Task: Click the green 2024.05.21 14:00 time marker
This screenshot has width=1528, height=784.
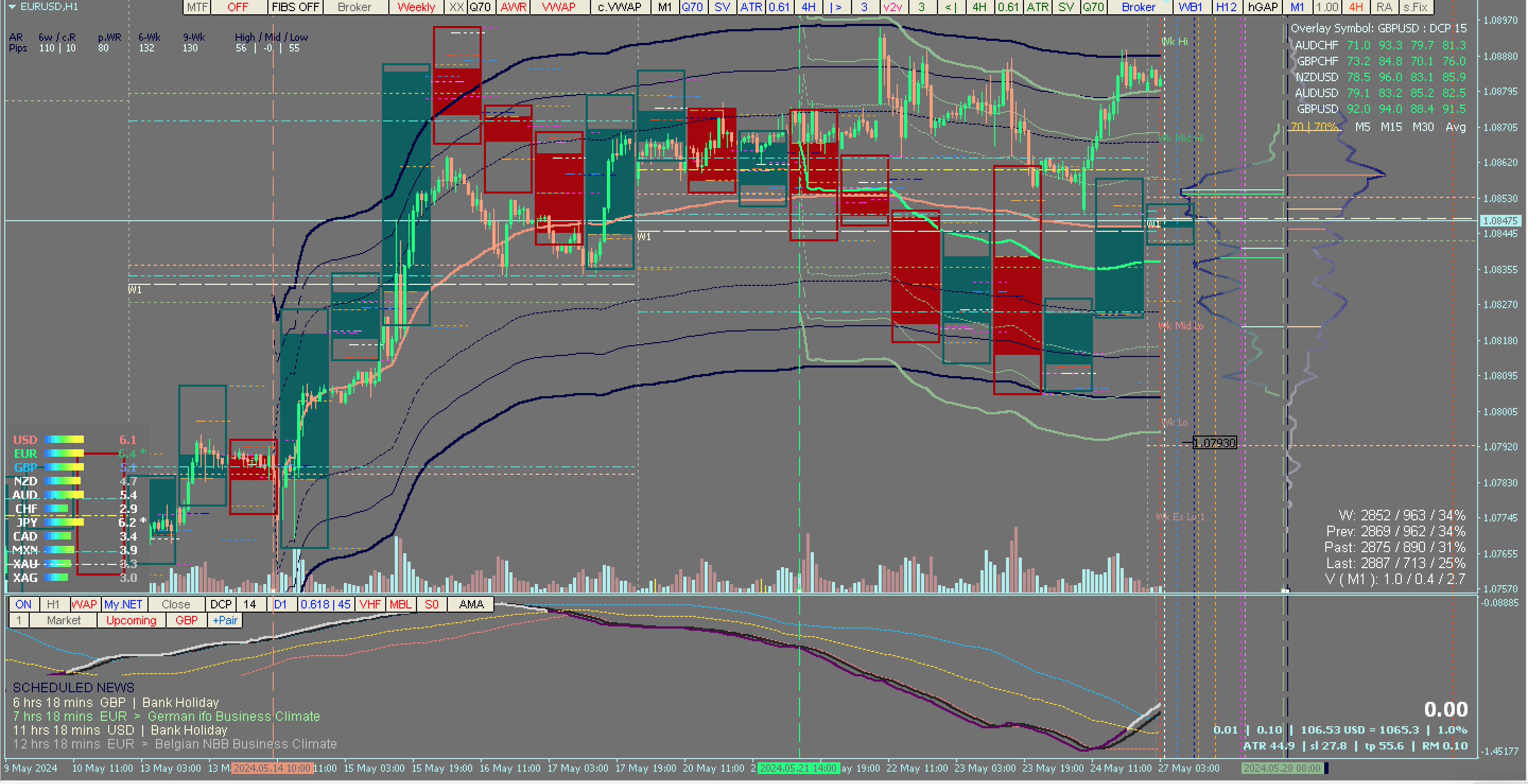Action: coord(798,768)
